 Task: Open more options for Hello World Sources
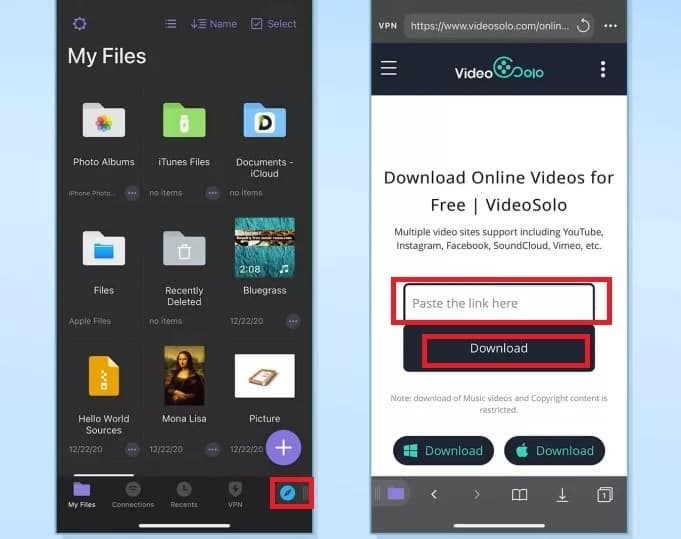tap(132, 450)
